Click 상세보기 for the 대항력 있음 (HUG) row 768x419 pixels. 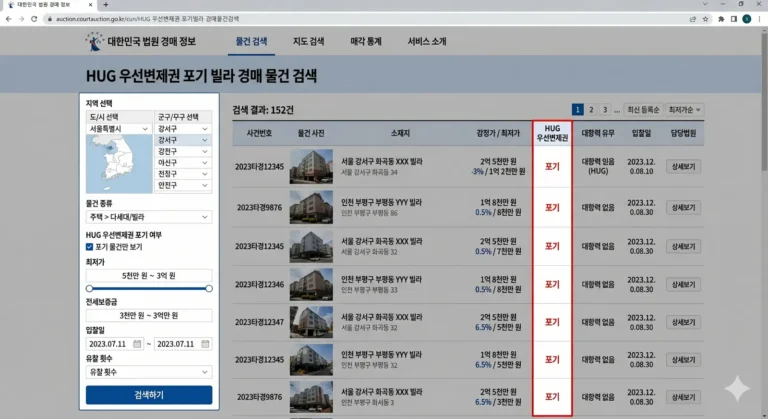tap(683, 167)
